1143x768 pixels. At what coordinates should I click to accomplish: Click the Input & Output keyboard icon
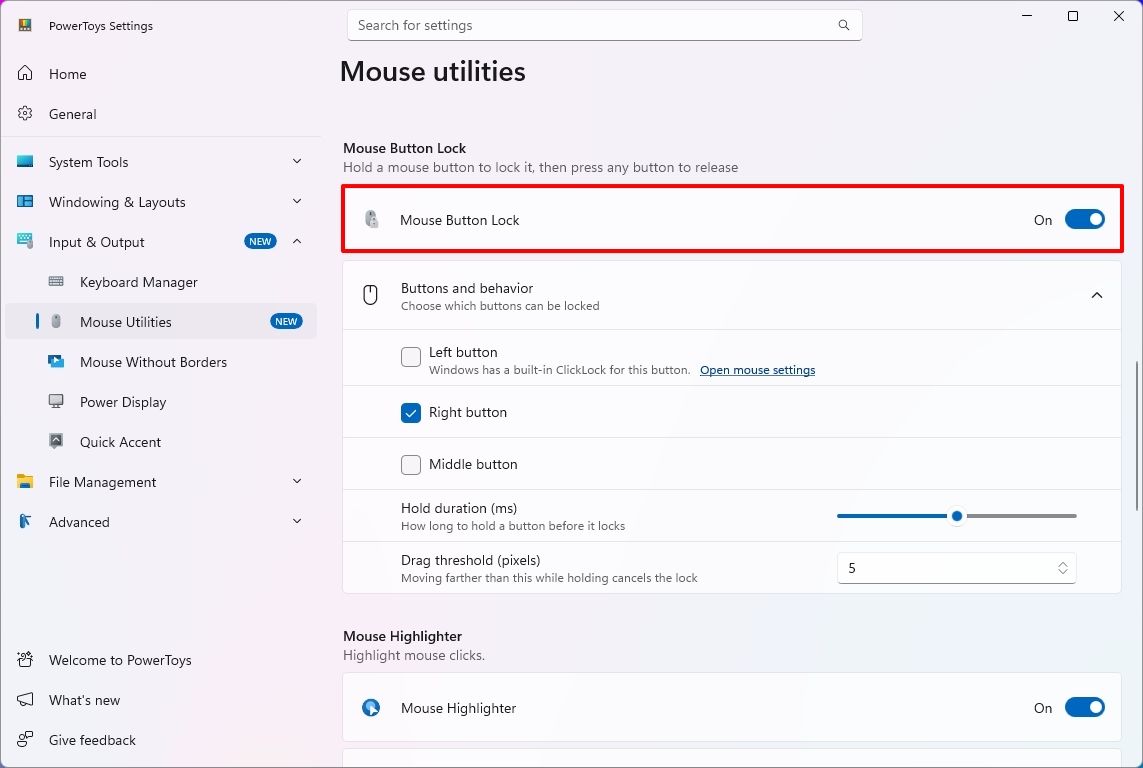click(x=25, y=241)
